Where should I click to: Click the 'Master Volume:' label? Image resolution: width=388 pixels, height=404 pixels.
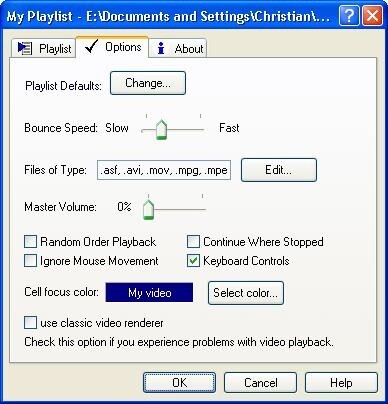[60, 207]
